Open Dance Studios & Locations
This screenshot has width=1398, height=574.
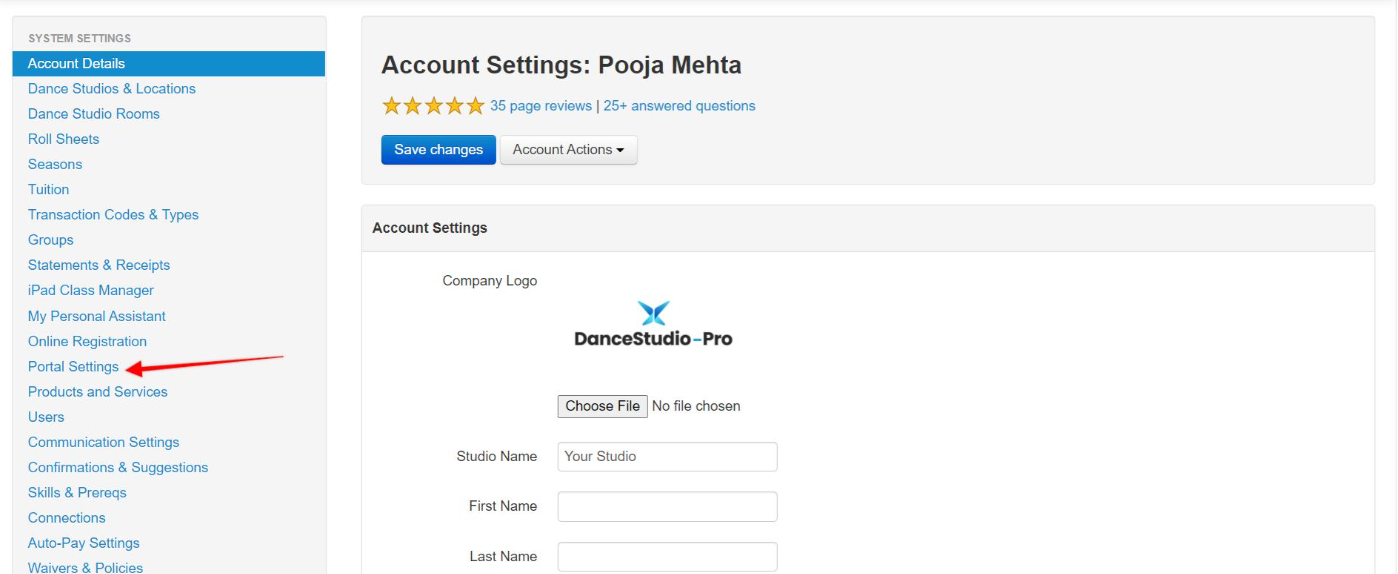pyautogui.click(x=112, y=89)
